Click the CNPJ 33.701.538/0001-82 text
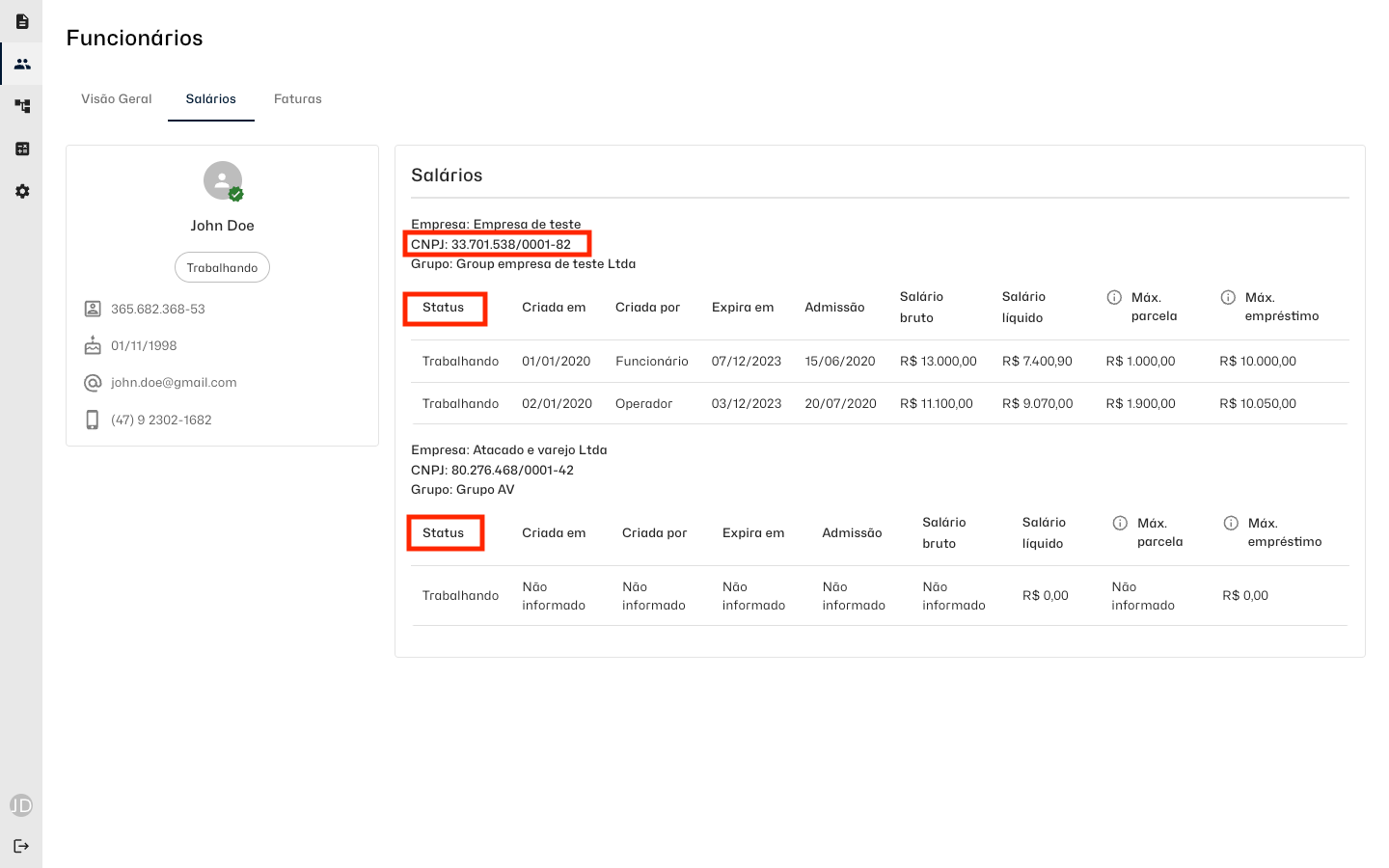 [491, 244]
